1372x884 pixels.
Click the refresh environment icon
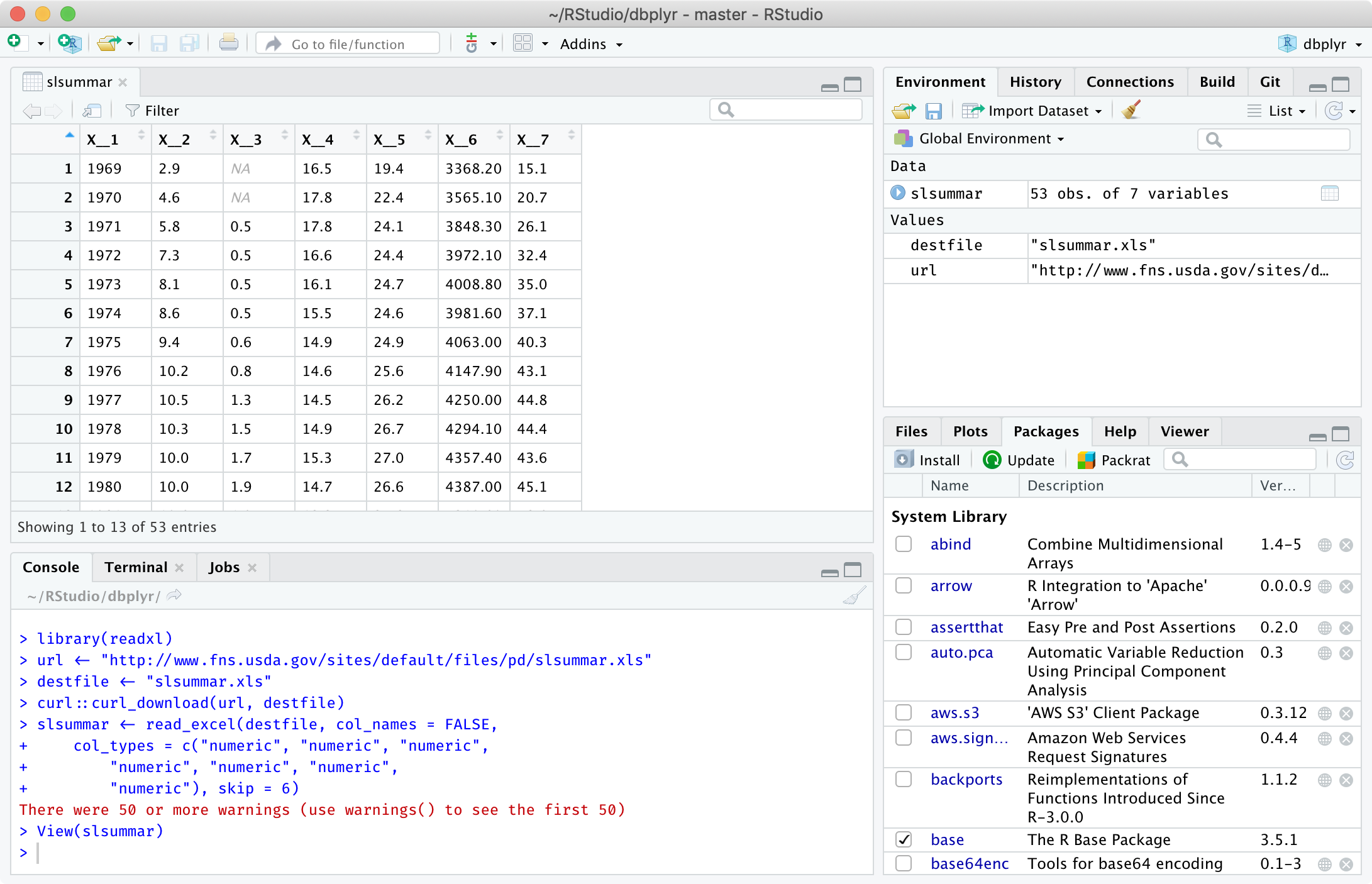click(x=1341, y=110)
